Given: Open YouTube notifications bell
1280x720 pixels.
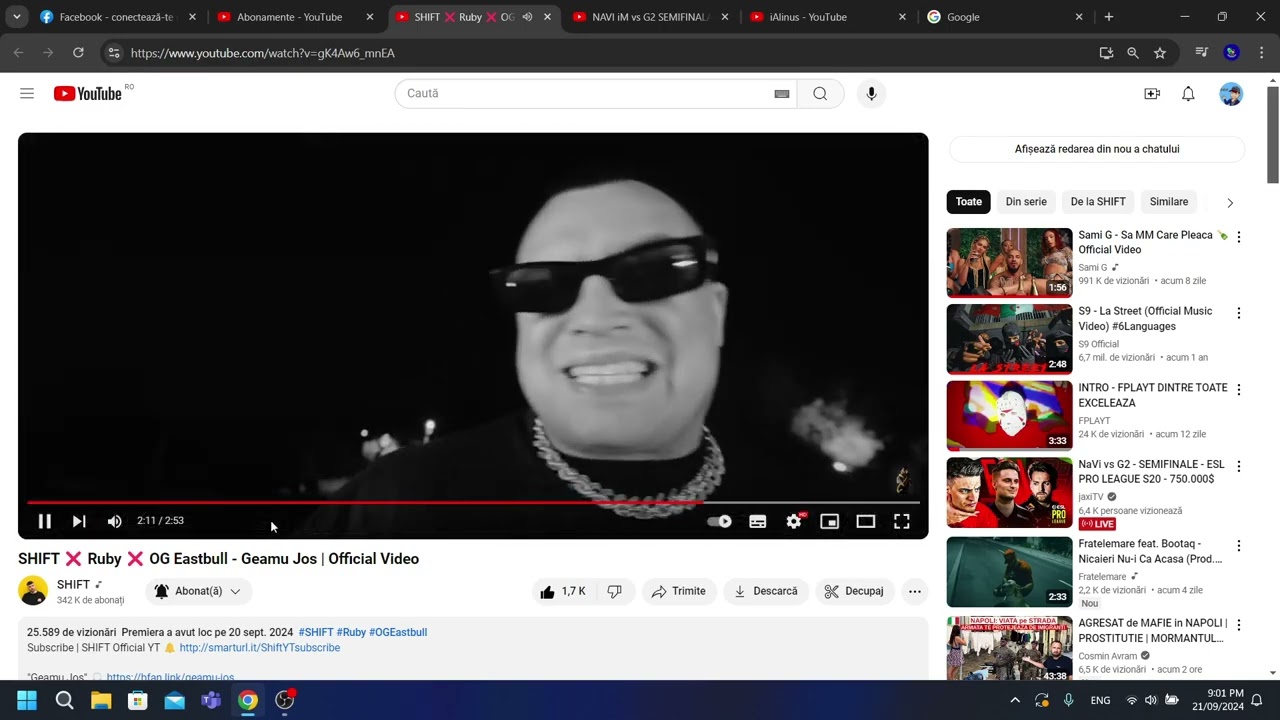Looking at the screenshot, I should pyautogui.click(x=1188, y=93).
